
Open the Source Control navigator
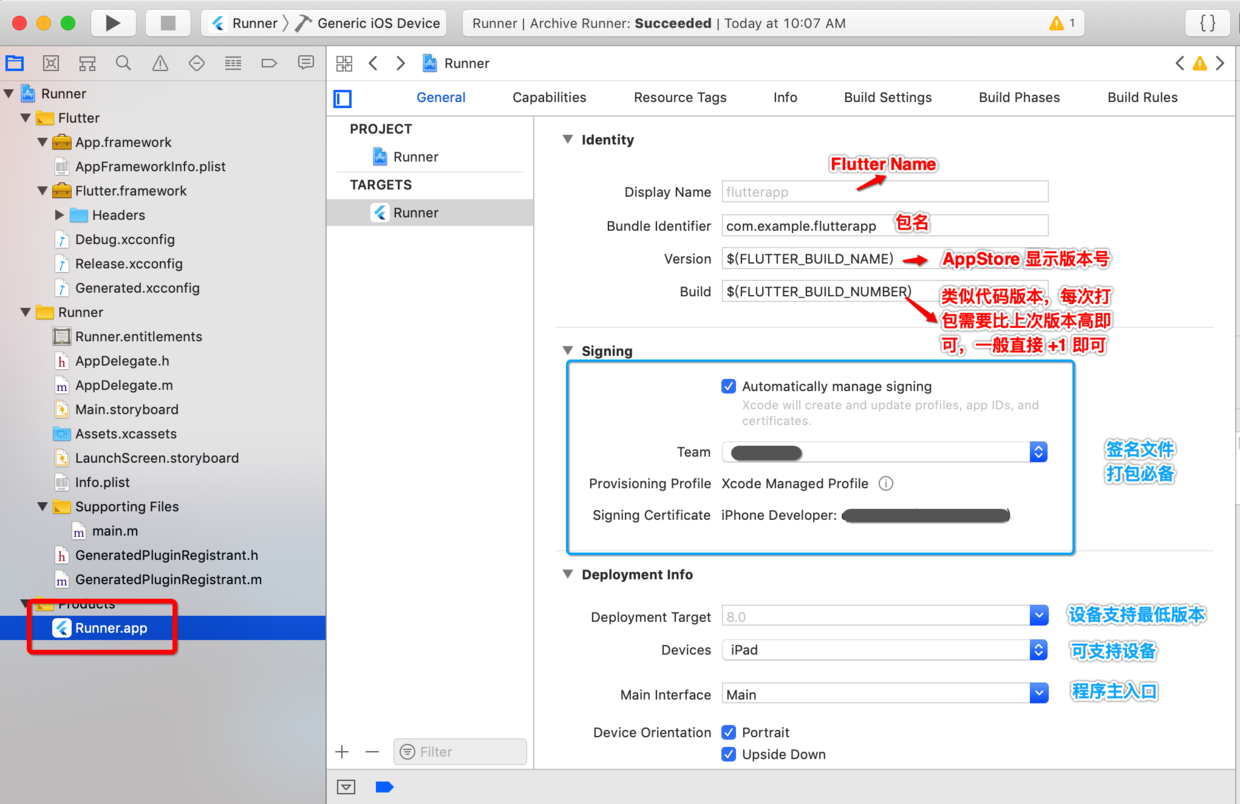(x=51, y=63)
